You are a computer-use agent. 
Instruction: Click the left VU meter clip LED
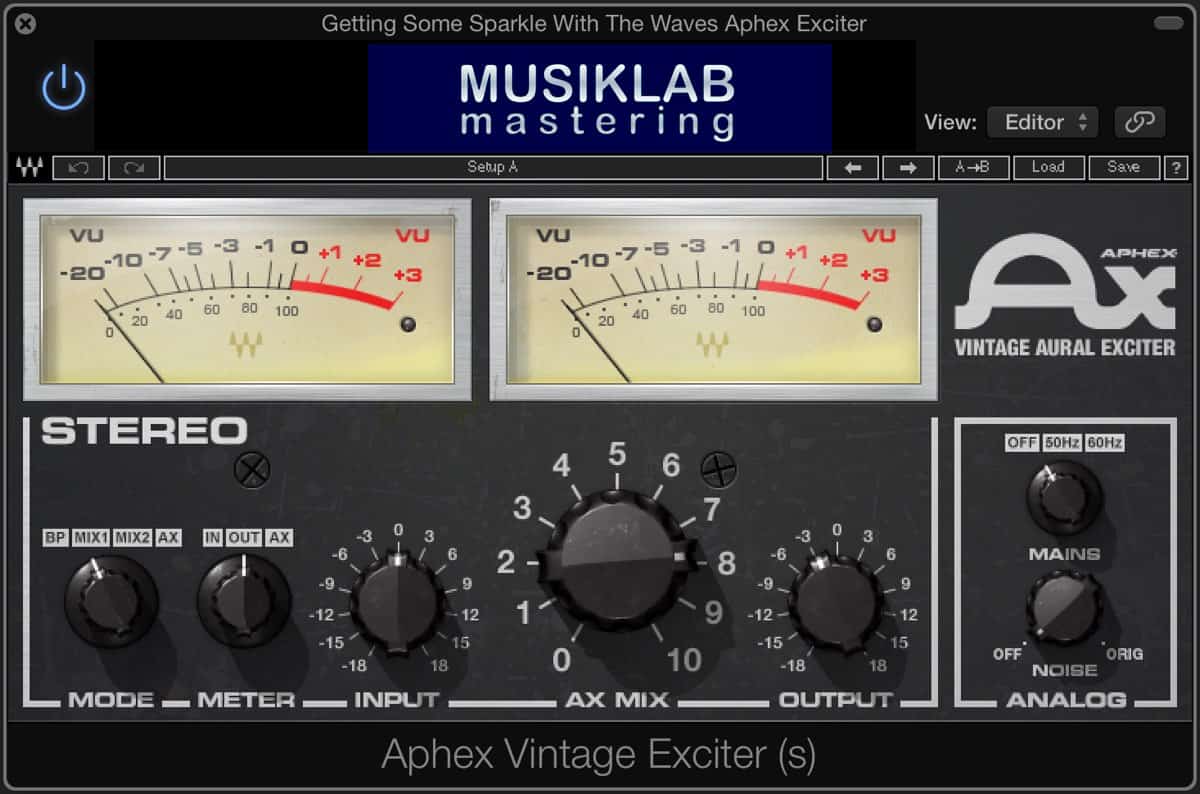[407, 324]
